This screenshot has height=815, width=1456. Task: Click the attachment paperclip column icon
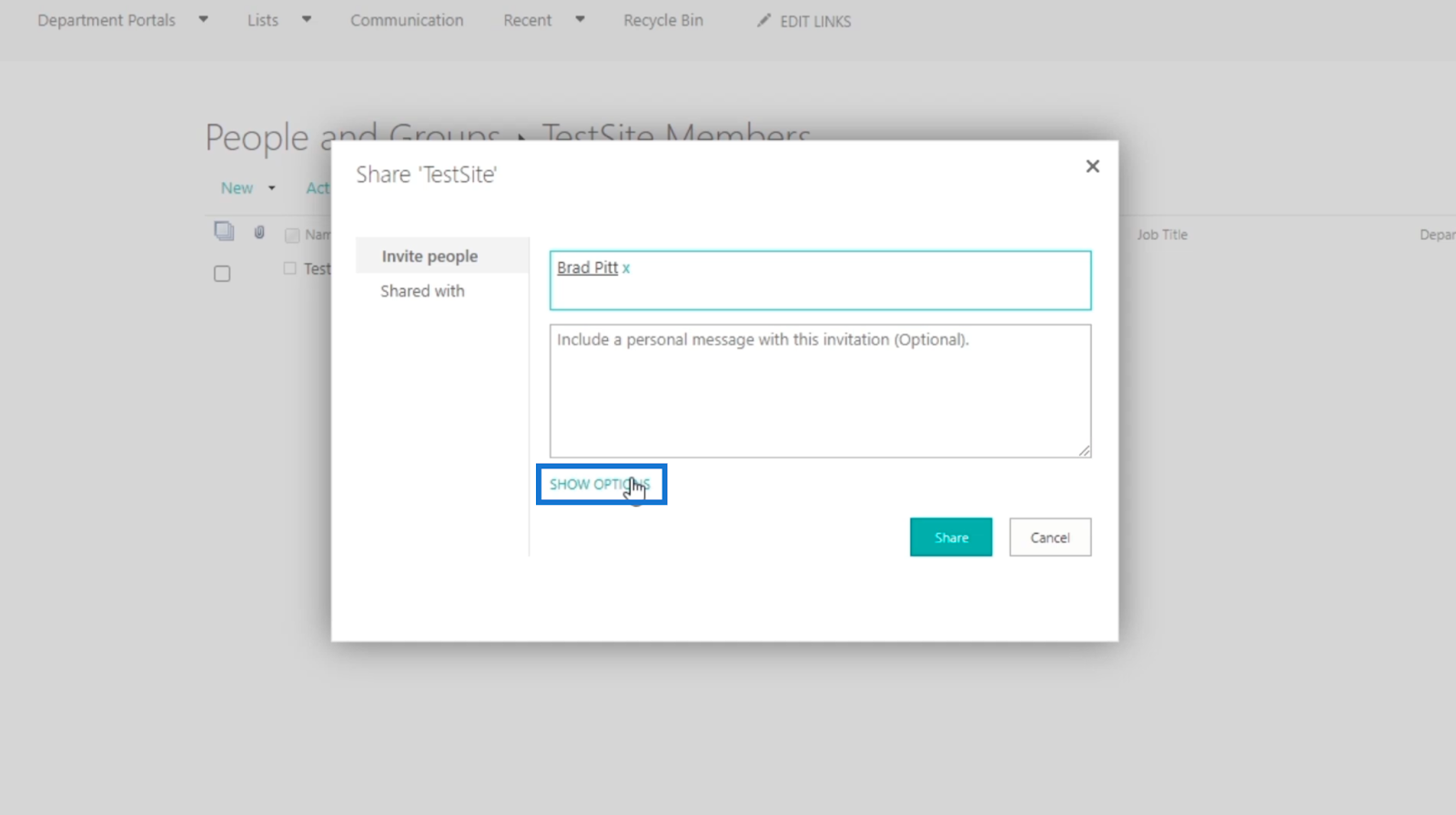tap(259, 233)
